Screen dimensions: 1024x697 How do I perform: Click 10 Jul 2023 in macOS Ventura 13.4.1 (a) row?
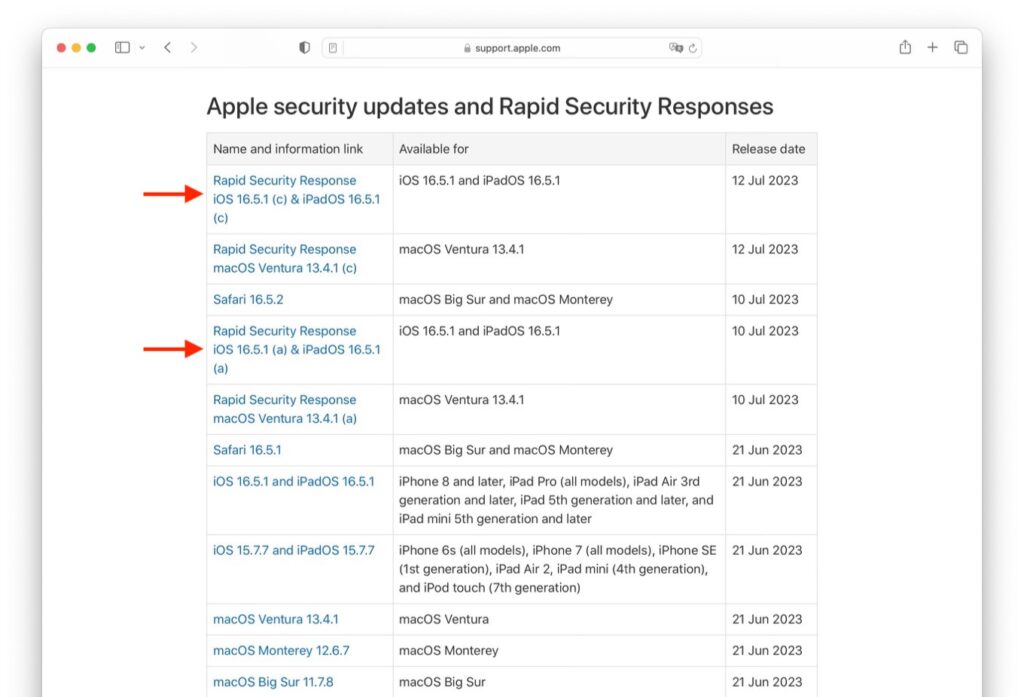pyautogui.click(x=765, y=399)
